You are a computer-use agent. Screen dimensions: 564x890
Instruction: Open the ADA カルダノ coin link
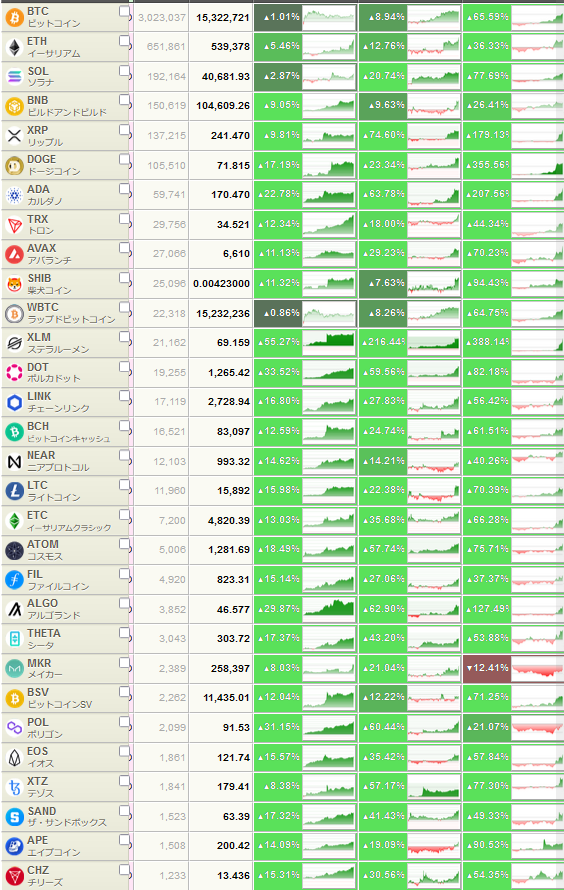45,195
